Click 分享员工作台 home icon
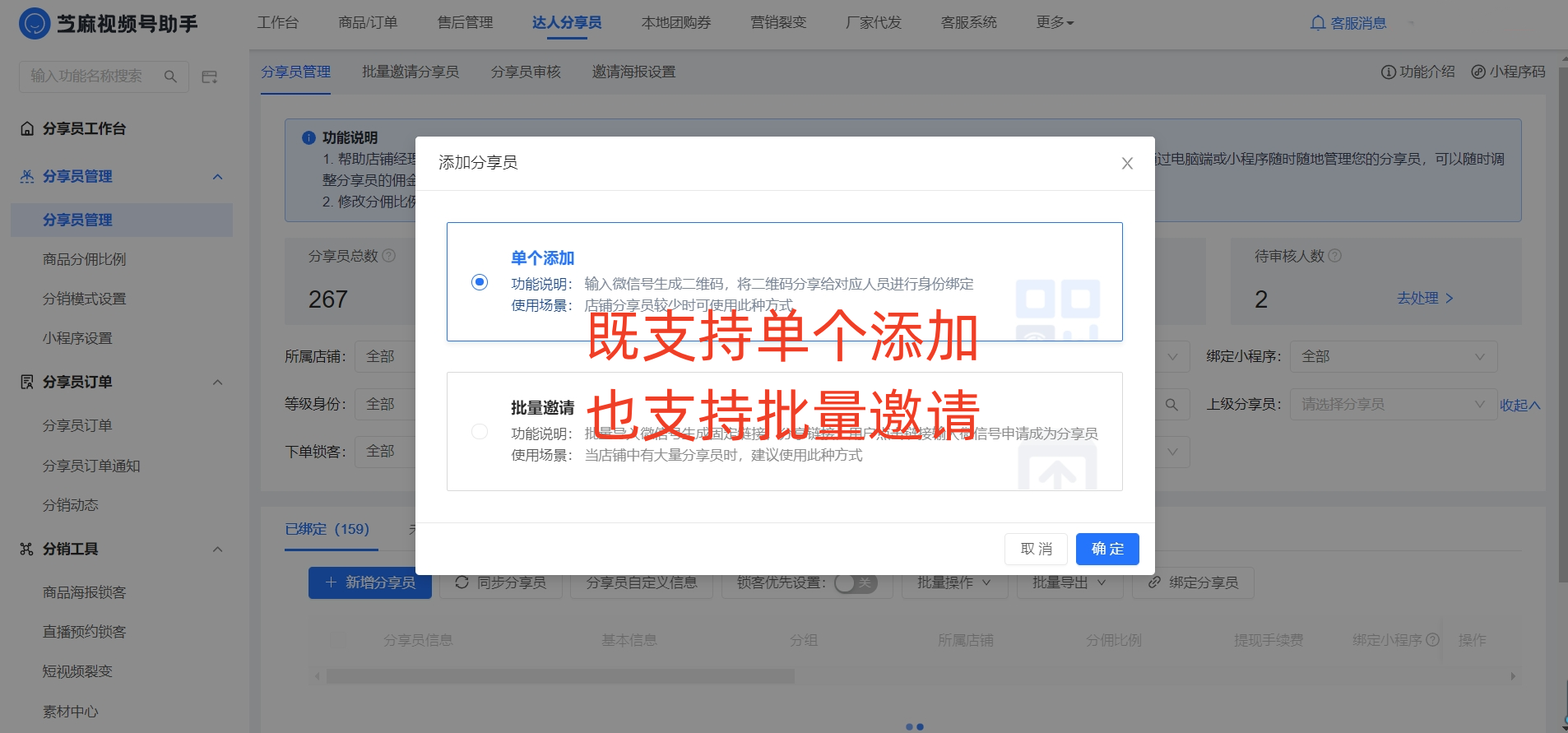The width and height of the screenshot is (1568, 733). [x=27, y=129]
